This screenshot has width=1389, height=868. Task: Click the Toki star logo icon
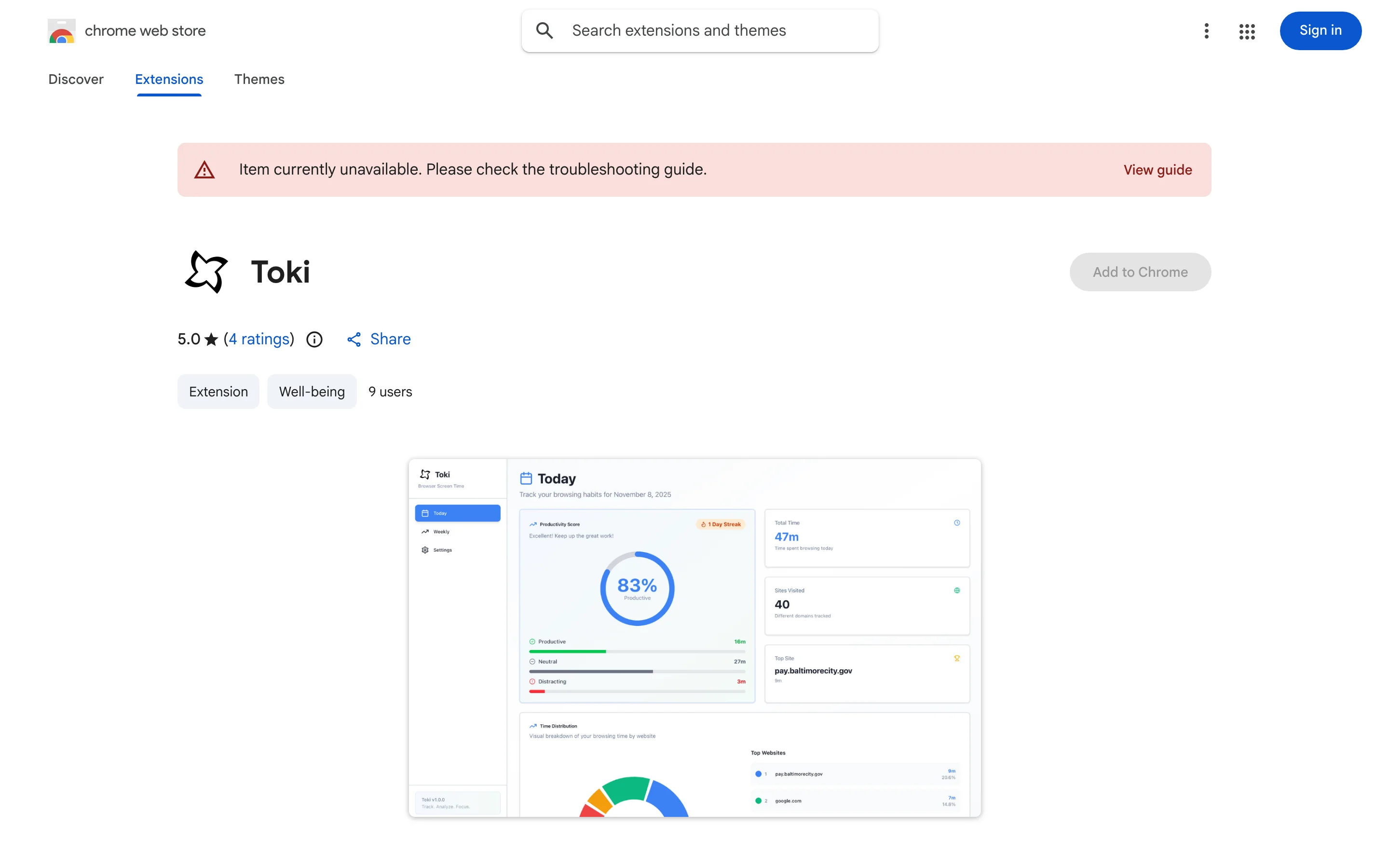(206, 271)
